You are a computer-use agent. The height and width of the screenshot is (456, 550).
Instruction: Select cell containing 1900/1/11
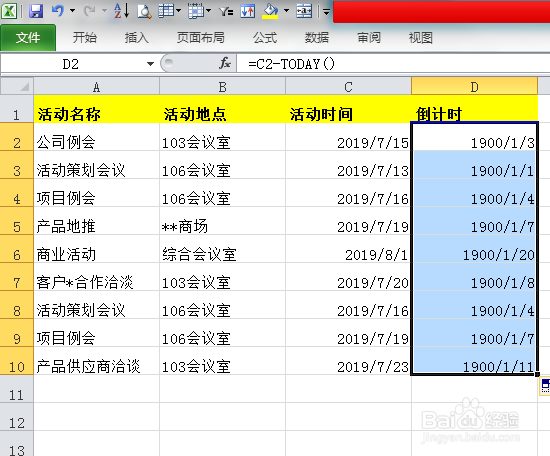474,361
